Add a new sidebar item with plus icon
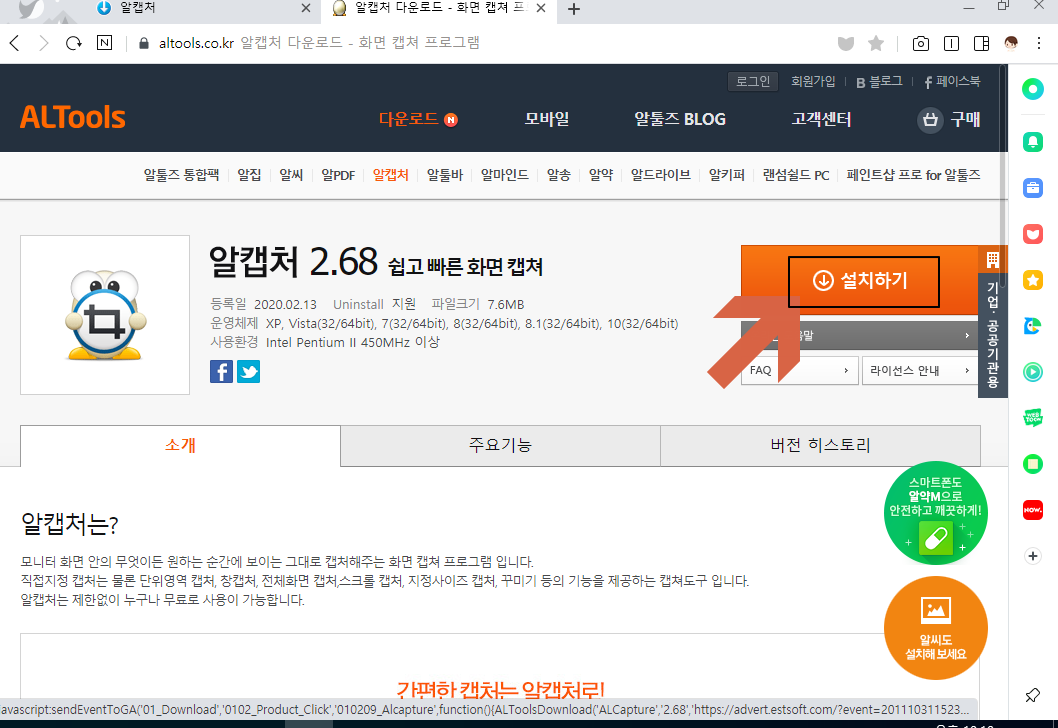This screenshot has height=728, width=1058. [1032, 556]
